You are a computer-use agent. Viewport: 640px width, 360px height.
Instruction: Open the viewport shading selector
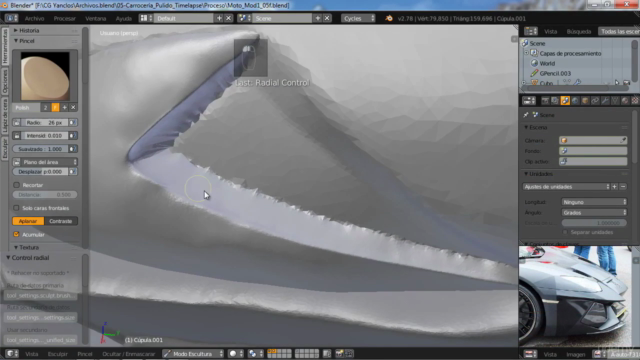pos(236,354)
